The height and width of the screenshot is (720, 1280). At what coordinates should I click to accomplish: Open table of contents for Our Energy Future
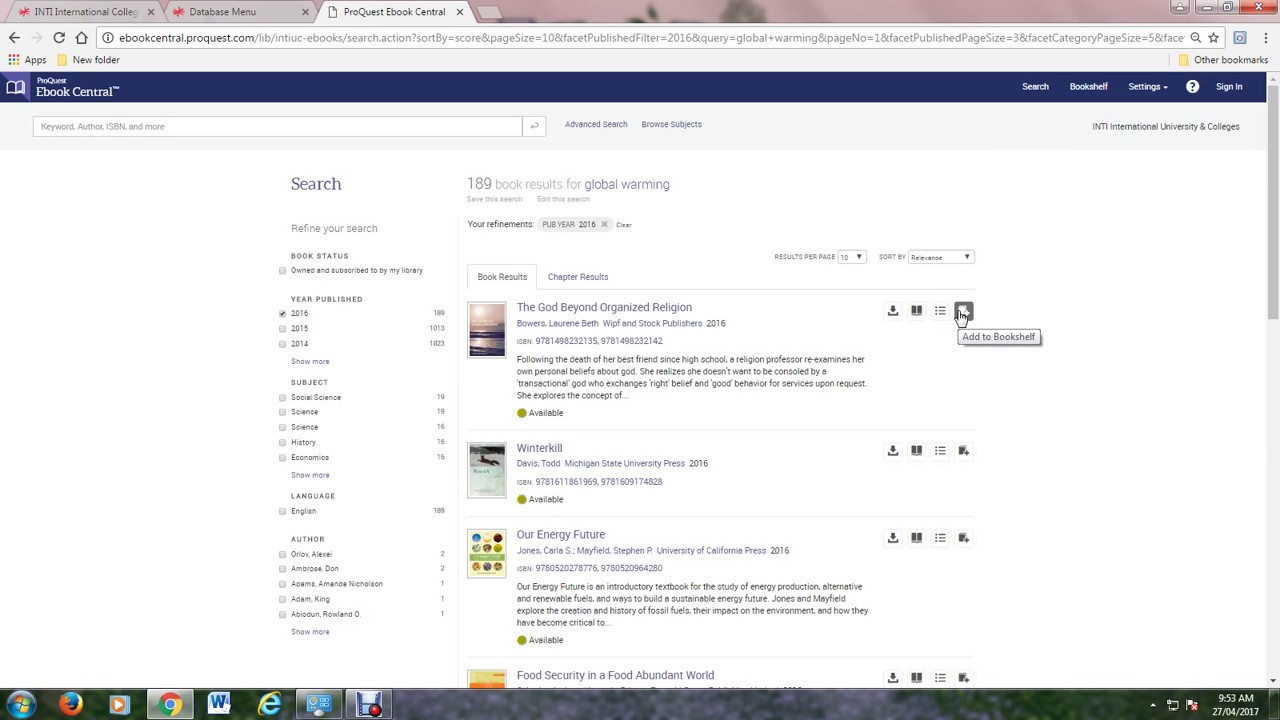[940, 538]
